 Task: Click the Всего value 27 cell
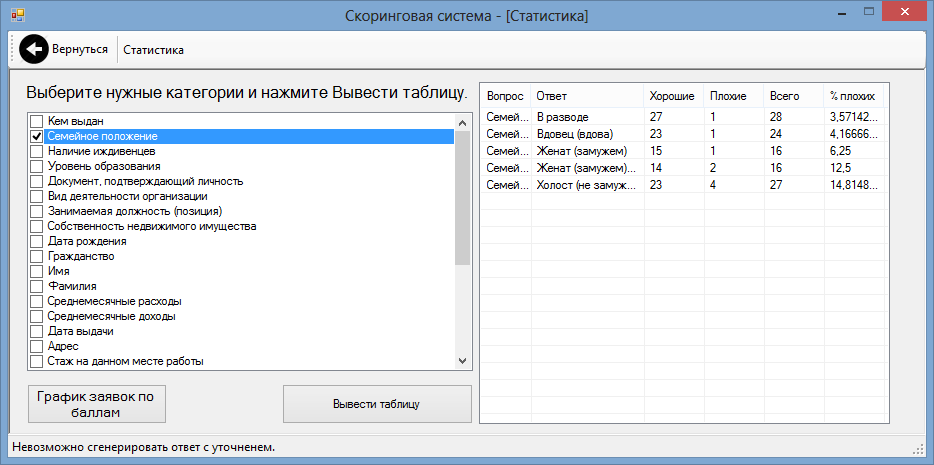[x=794, y=185]
